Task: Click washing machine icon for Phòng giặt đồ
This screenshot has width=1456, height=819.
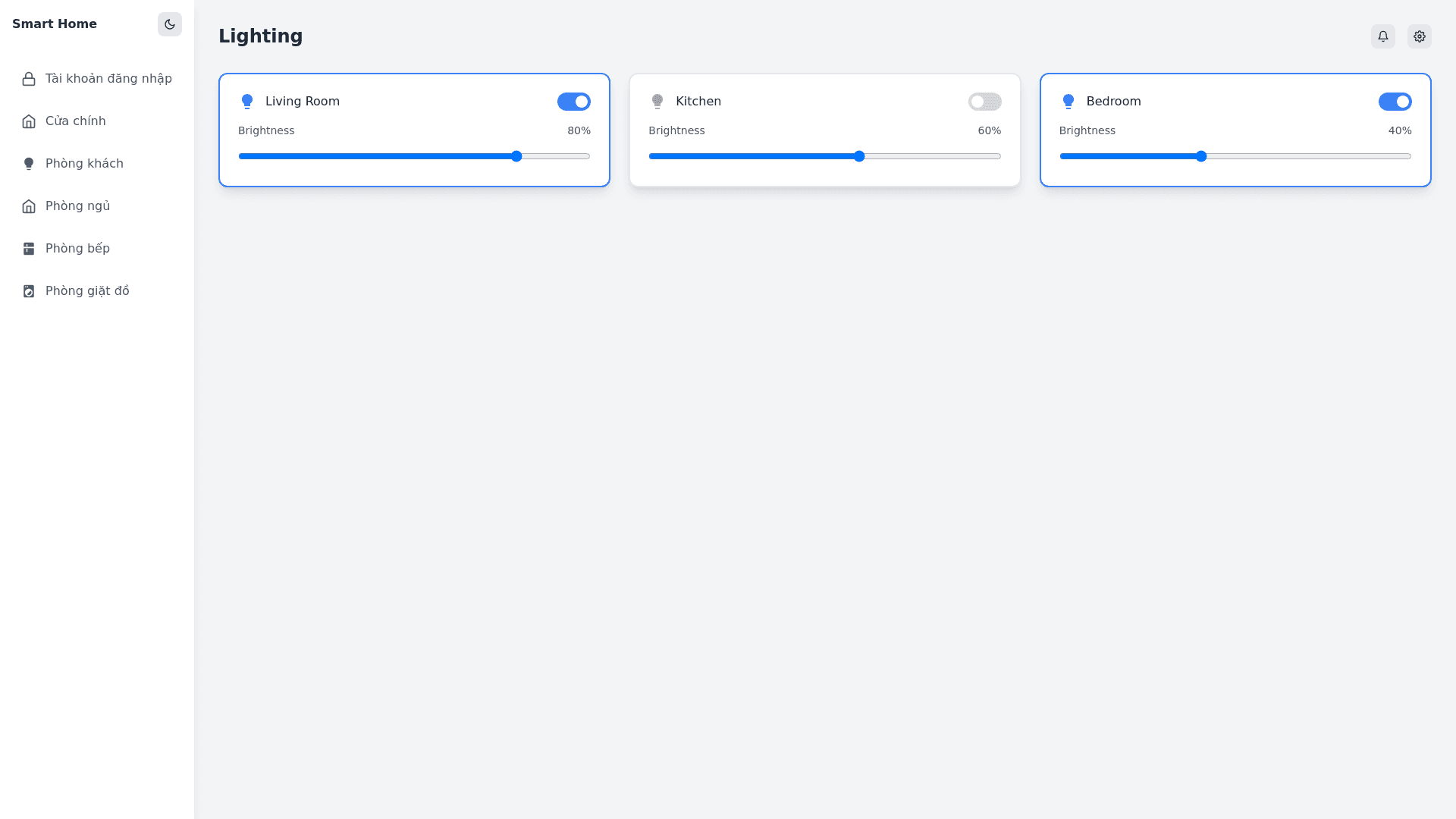Action: point(29,291)
